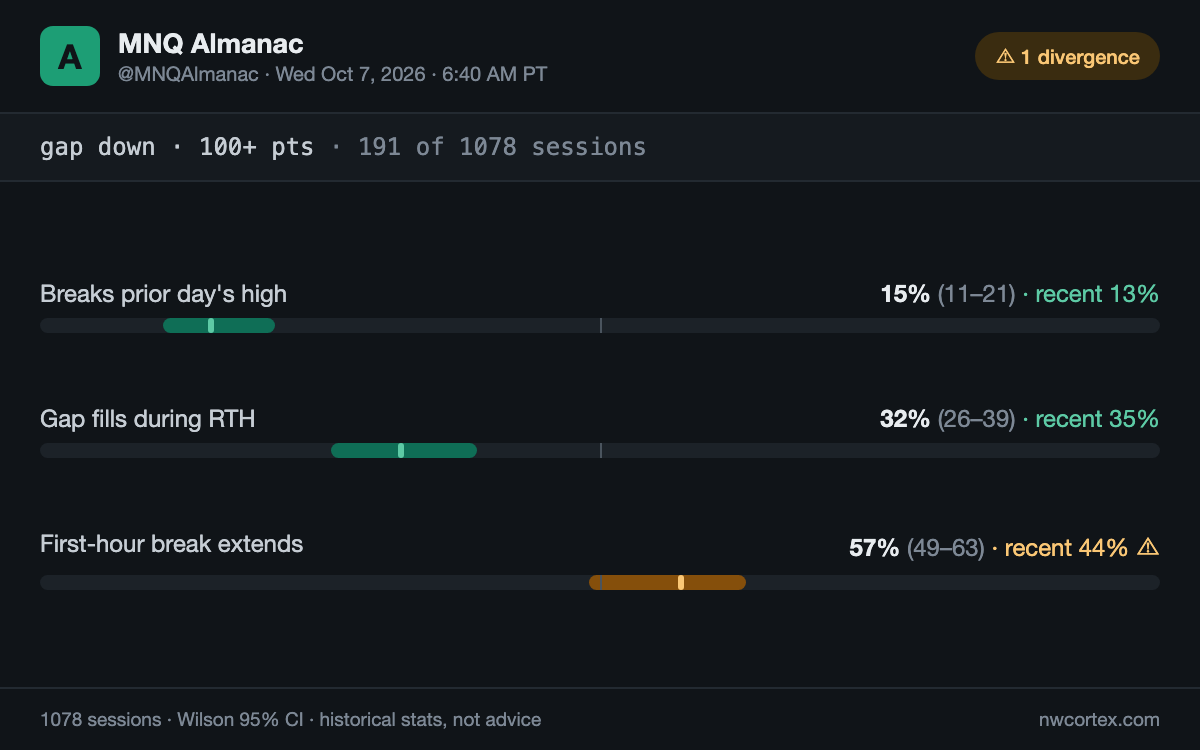The width and height of the screenshot is (1200, 750).
Task: Click the 57% marker on First-hour break bar
Action: click(681, 582)
